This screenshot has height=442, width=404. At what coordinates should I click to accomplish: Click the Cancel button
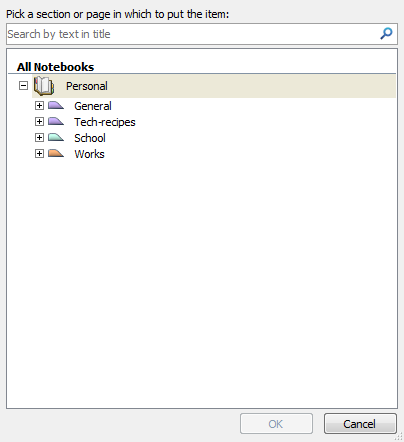[360, 424]
